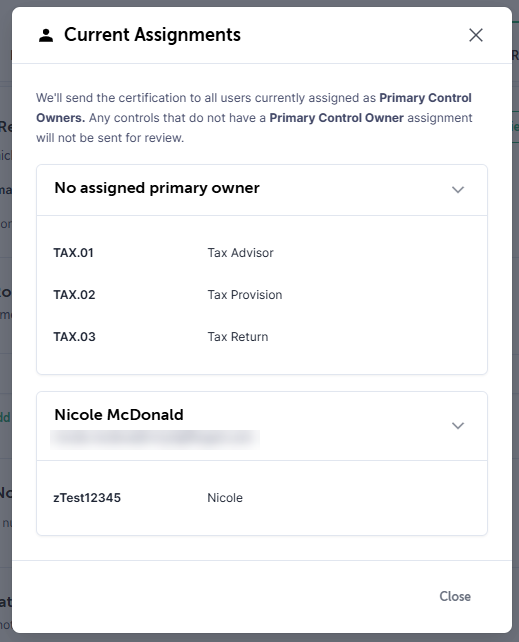Image resolution: width=519 pixels, height=642 pixels.
Task: Collapse the Nicole McDonald section chevron
Action: click(x=458, y=425)
